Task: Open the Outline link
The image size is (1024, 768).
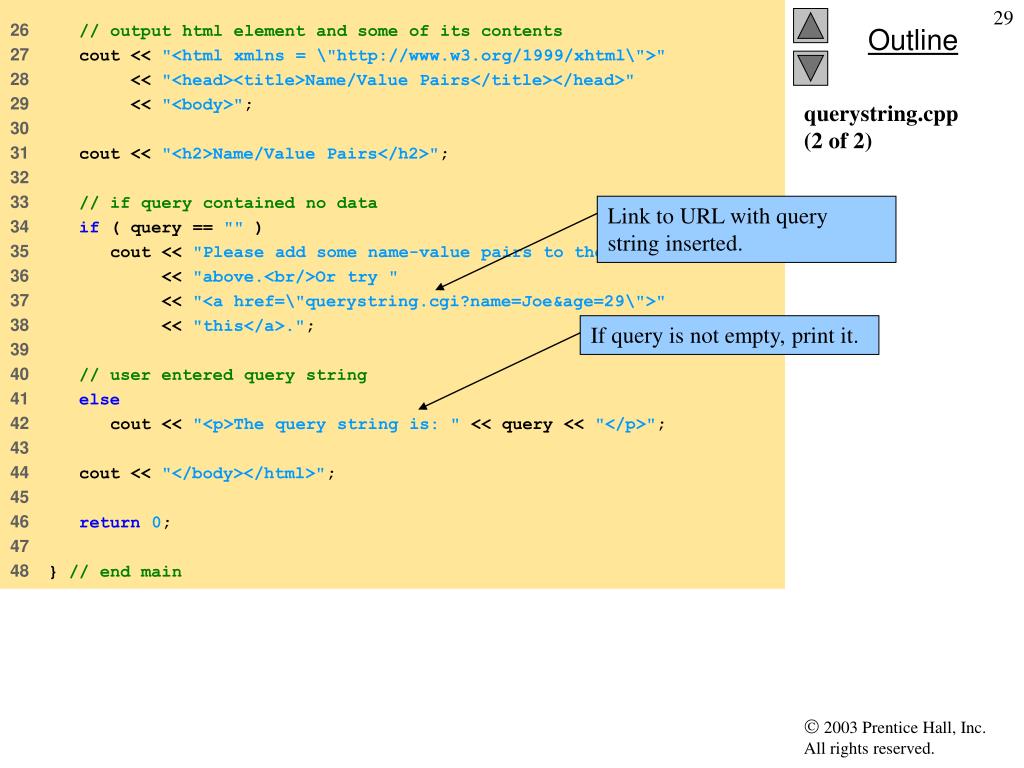Action: (x=912, y=40)
